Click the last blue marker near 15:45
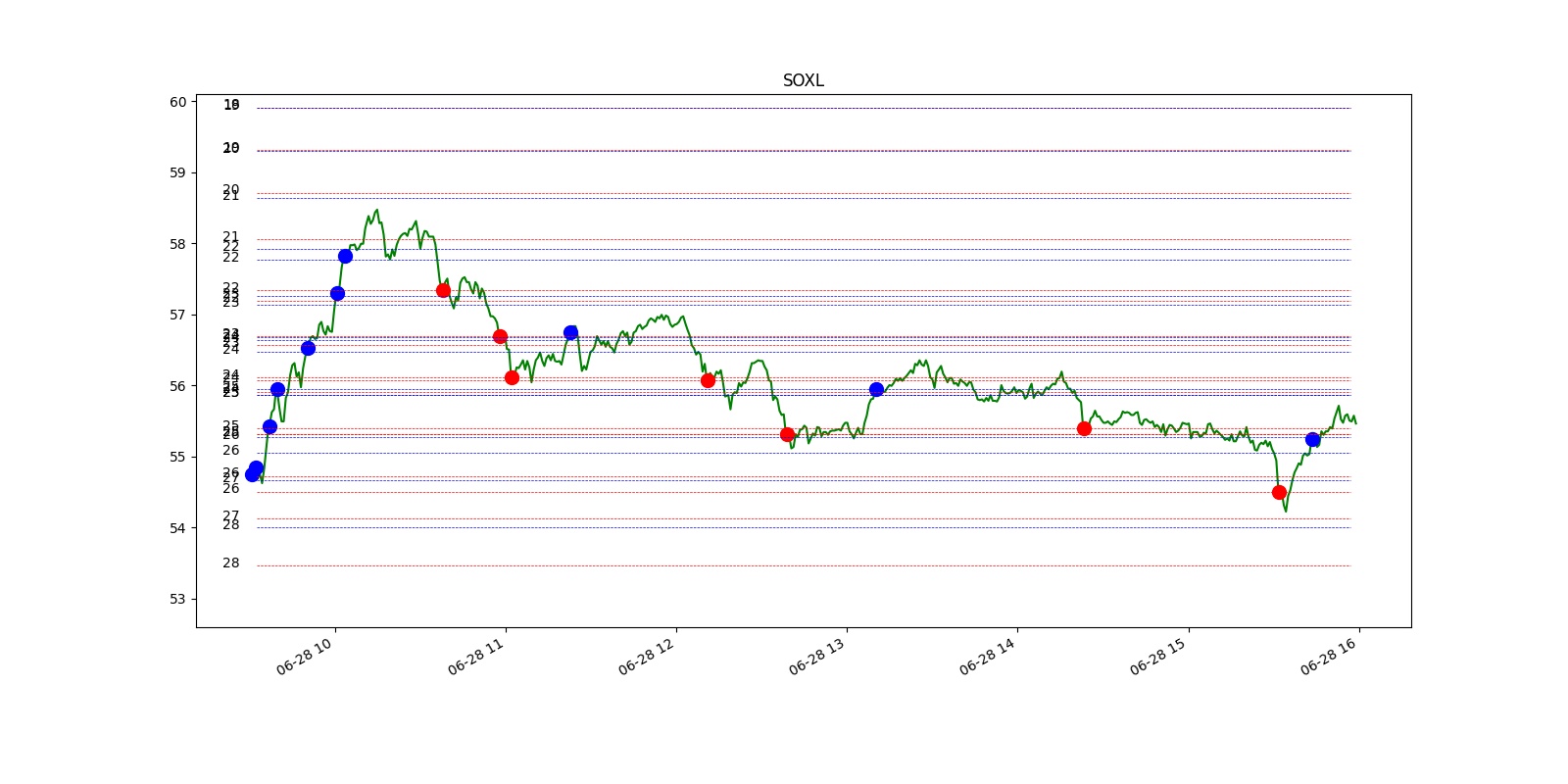1568x784 pixels. point(1312,439)
